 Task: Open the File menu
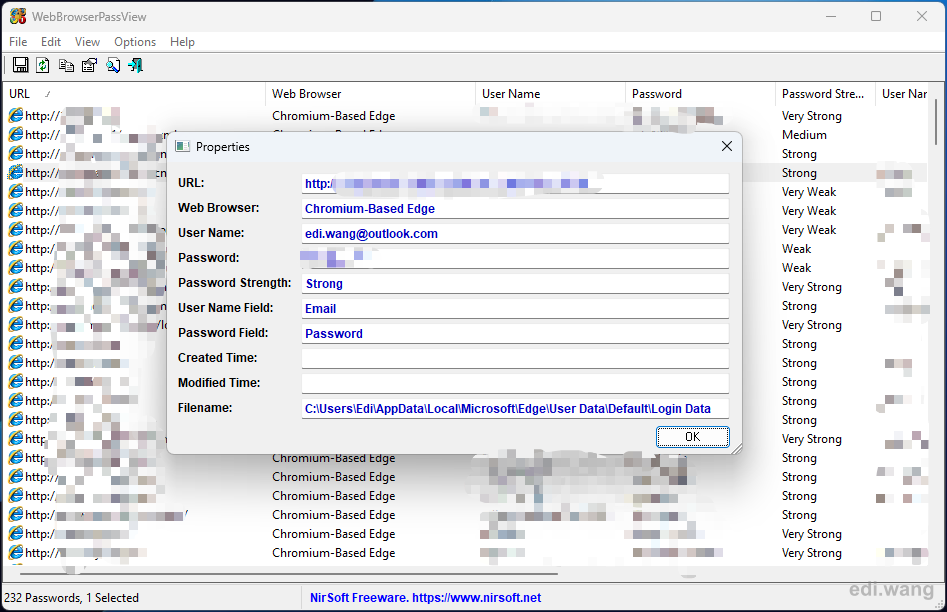pyautogui.click(x=18, y=42)
